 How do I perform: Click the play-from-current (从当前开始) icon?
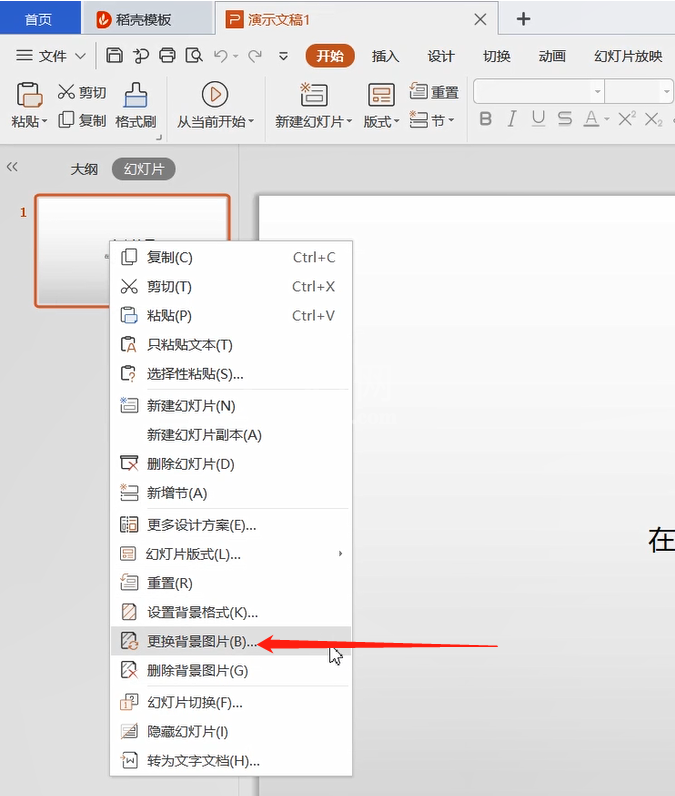[215, 94]
